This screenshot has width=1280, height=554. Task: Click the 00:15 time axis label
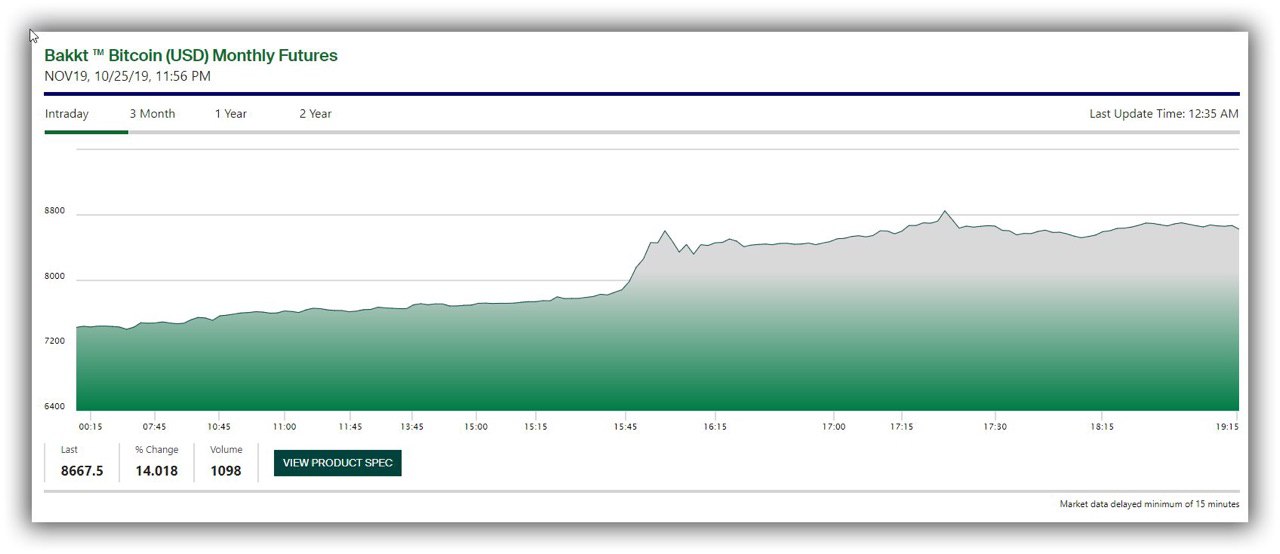click(x=91, y=427)
